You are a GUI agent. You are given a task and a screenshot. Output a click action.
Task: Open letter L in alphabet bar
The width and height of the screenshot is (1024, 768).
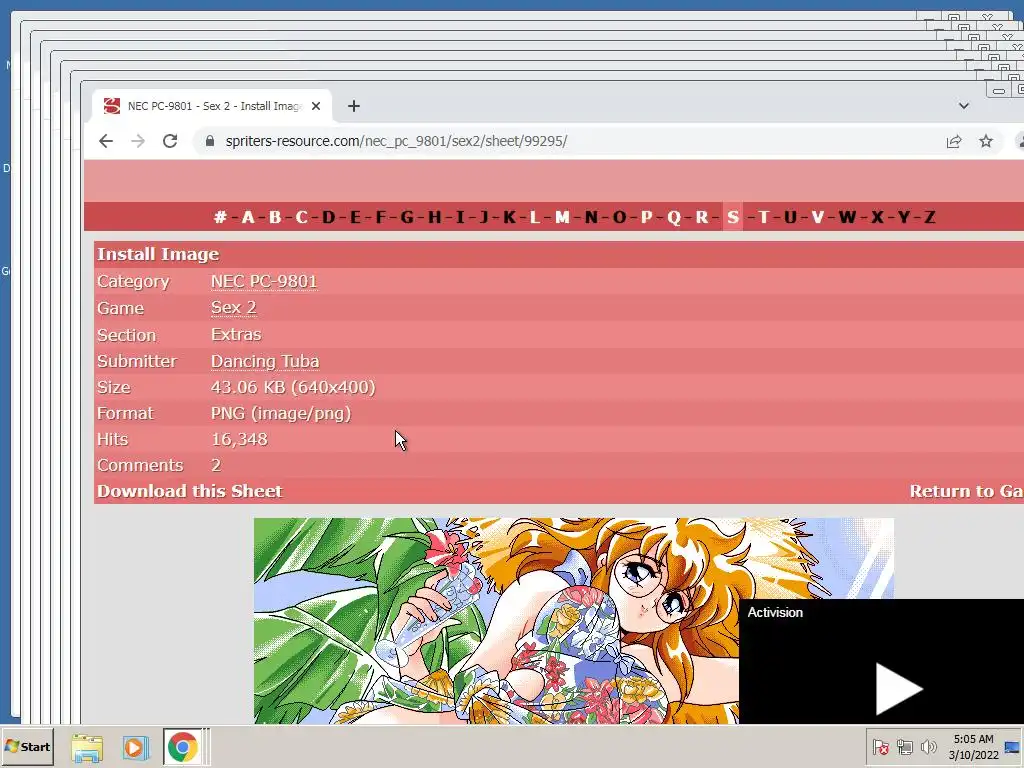coord(534,217)
